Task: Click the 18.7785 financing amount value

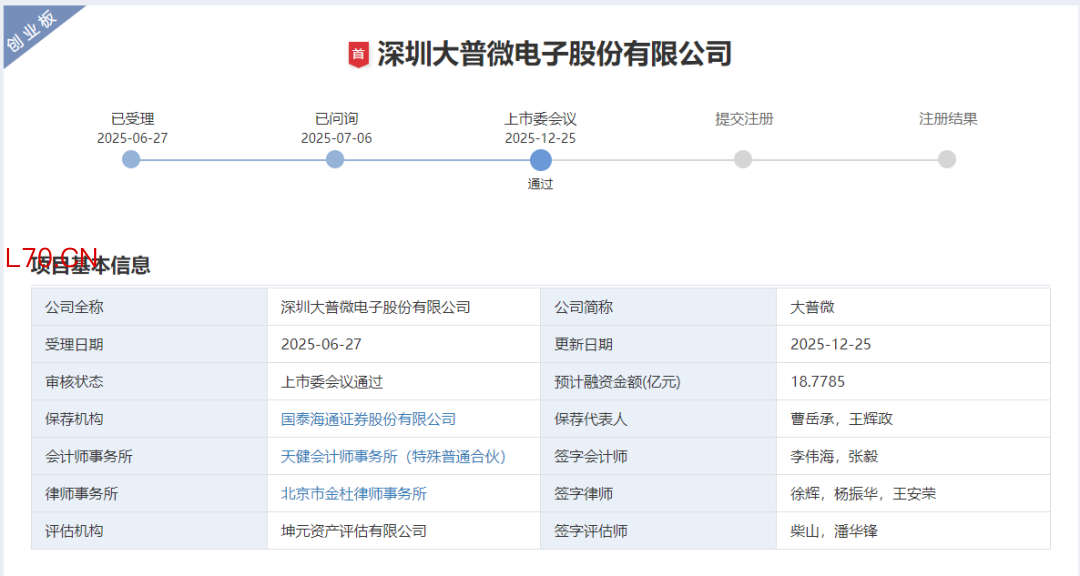Action: click(x=818, y=382)
